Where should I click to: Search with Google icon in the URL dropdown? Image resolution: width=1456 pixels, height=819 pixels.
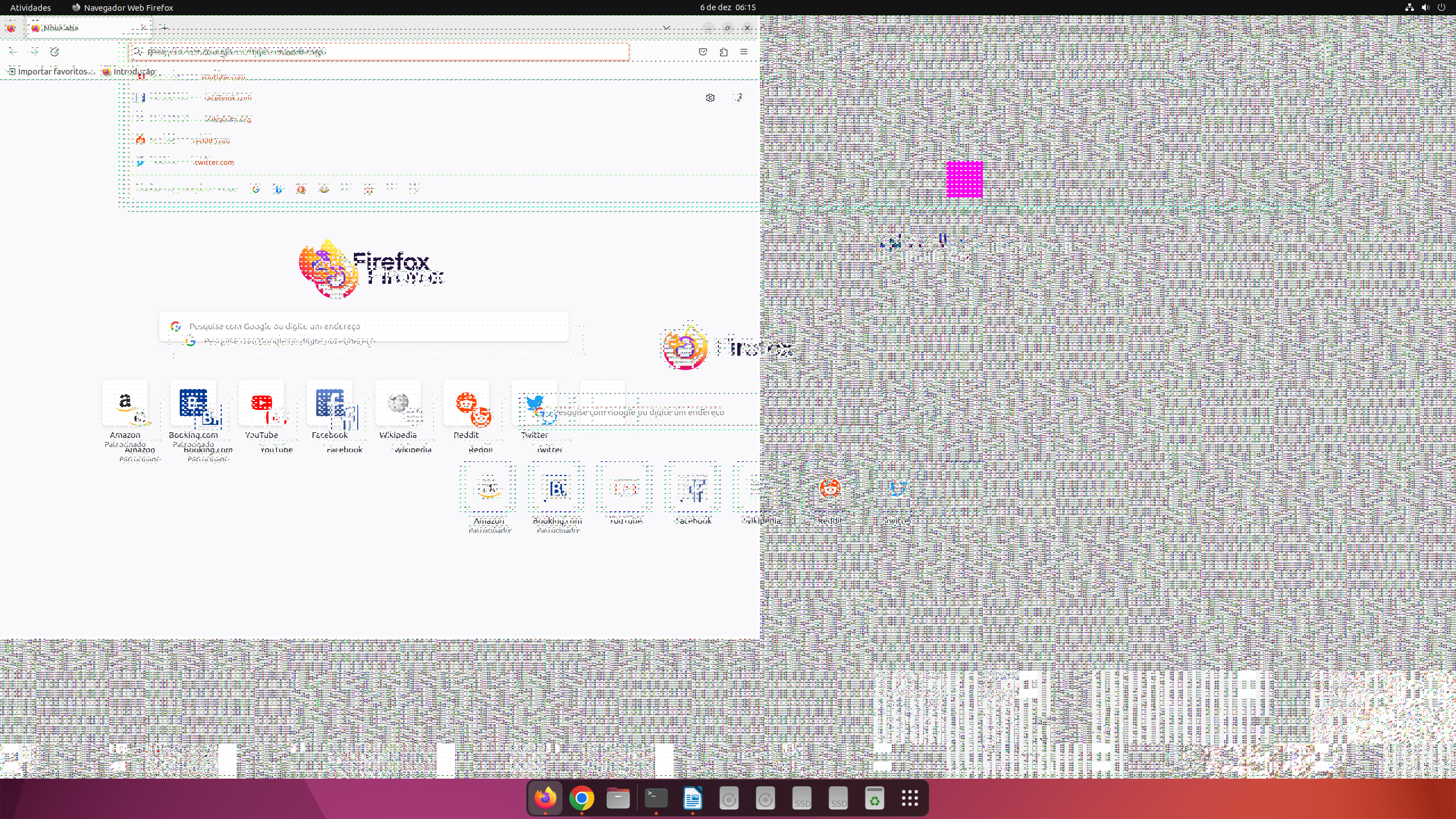[x=256, y=189]
